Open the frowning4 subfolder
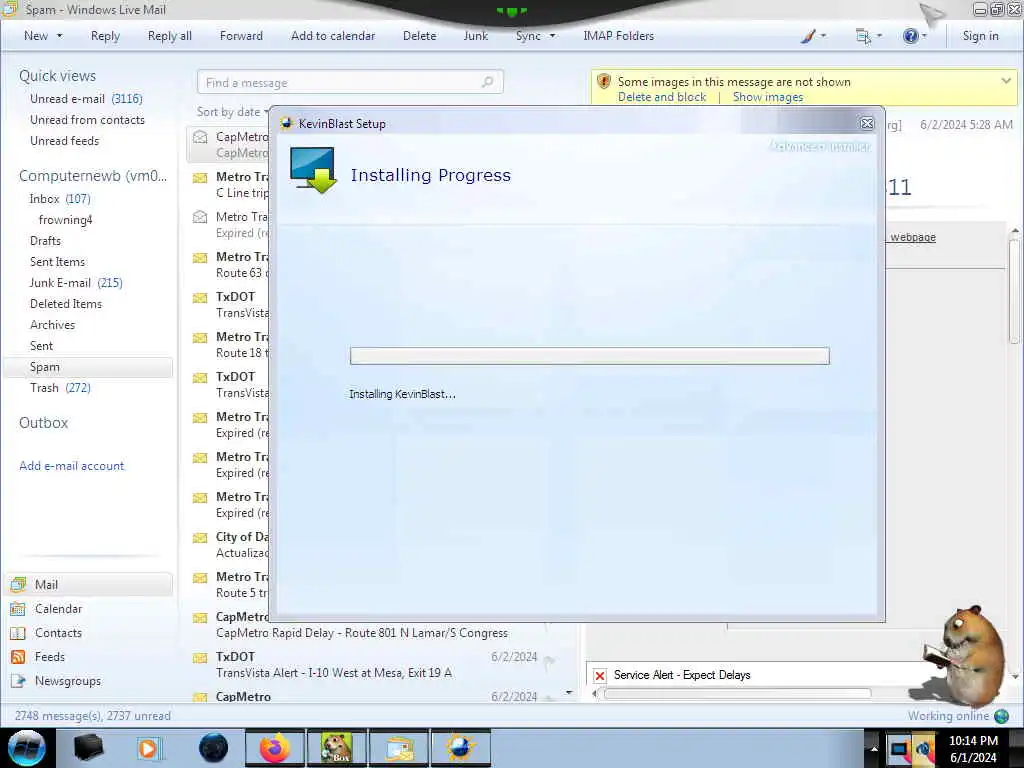The width and height of the screenshot is (1024, 768). point(65,219)
